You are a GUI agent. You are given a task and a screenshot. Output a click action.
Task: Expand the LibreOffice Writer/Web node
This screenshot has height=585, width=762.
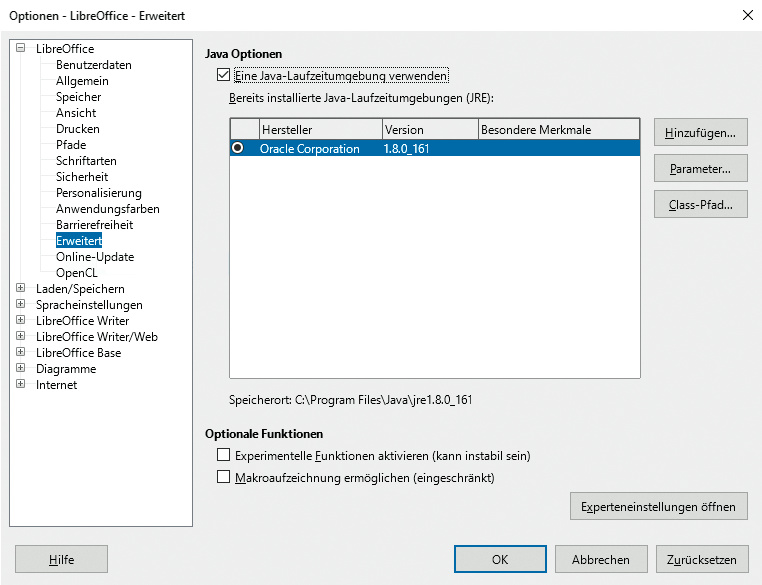pyautogui.click(x=20, y=336)
